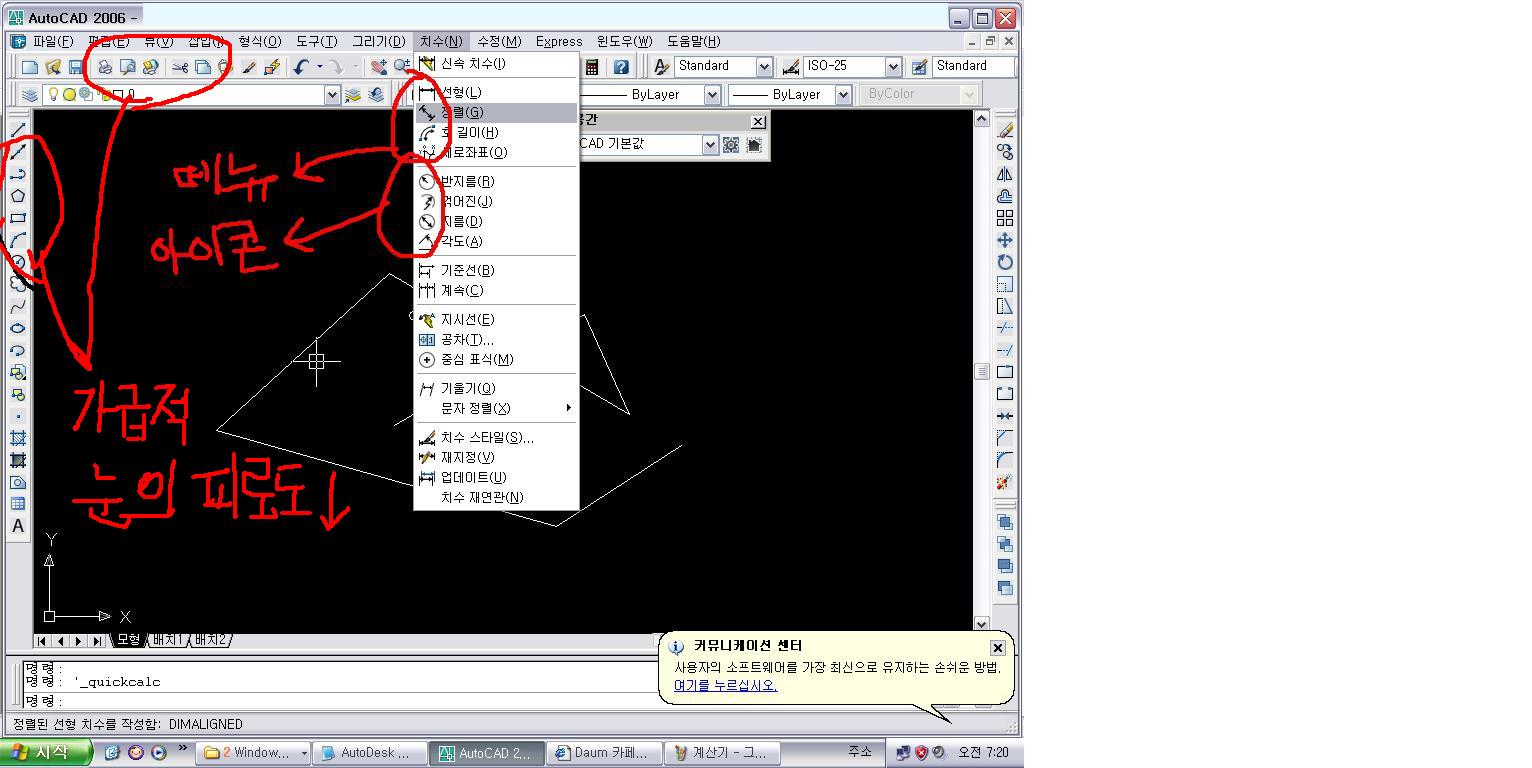The width and height of the screenshot is (1532, 768).
Task: Click the Dimension Style icon beside ISO-25
Action: pyautogui.click(x=791, y=67)
